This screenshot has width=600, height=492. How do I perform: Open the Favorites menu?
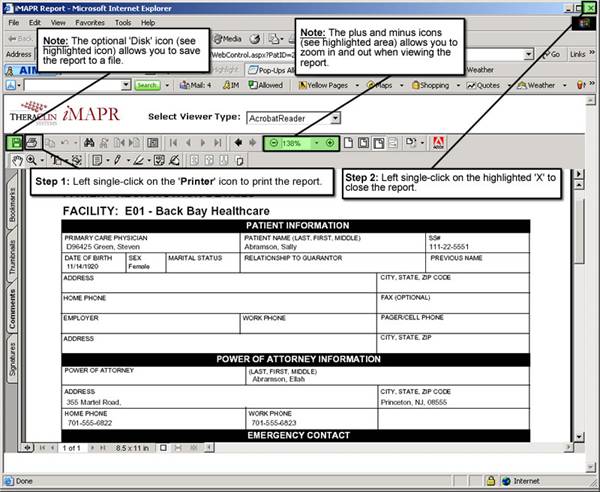(89, 21)
